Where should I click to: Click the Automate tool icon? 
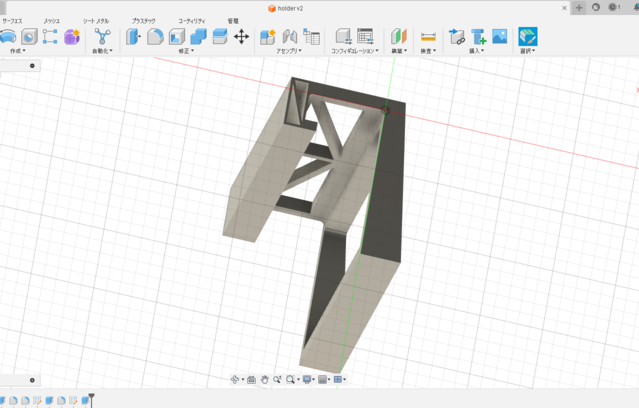click(101, 37)
